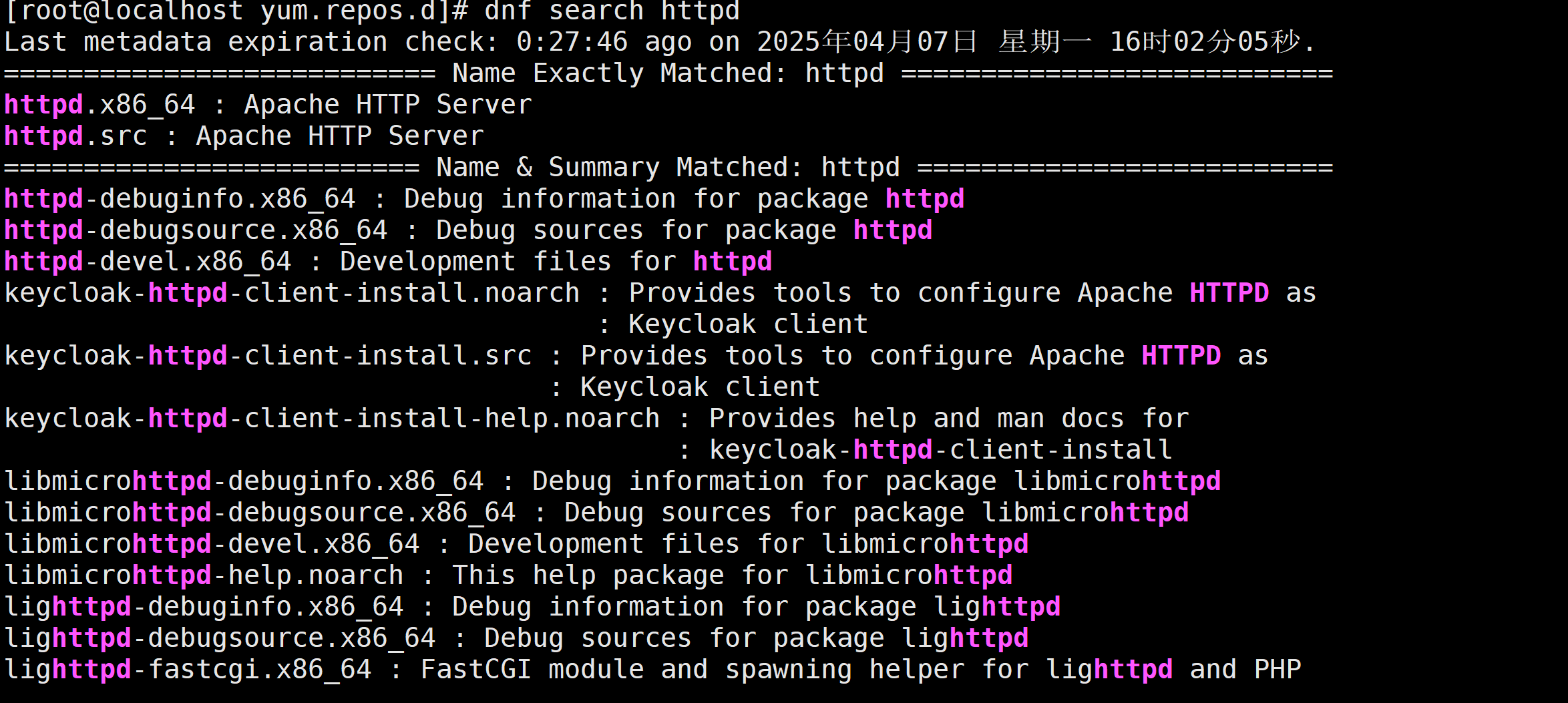Select the httpd-devel.x86_64 line
The image size is (1568, 703).
388,262
